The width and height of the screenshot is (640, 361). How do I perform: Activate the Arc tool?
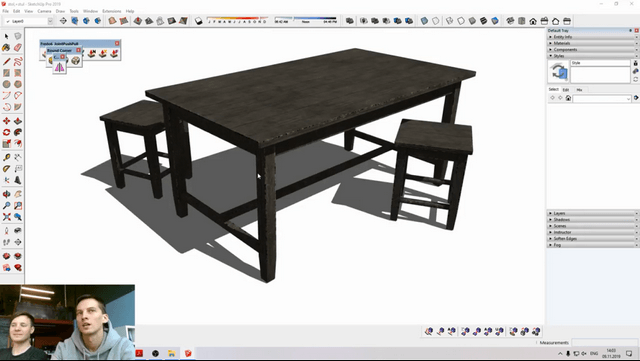[7, 96]
